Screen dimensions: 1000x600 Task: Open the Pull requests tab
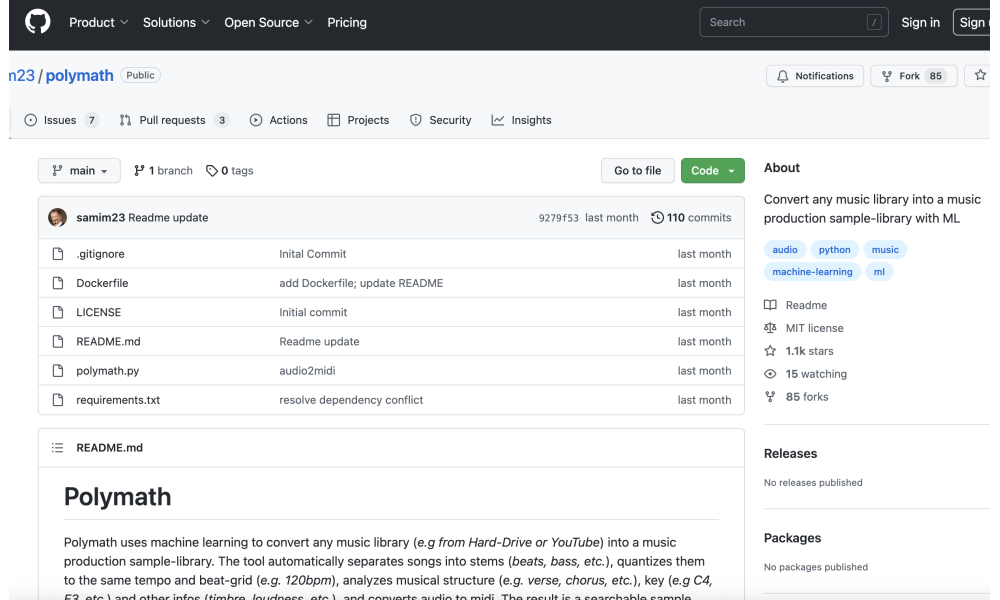[173, 120]
